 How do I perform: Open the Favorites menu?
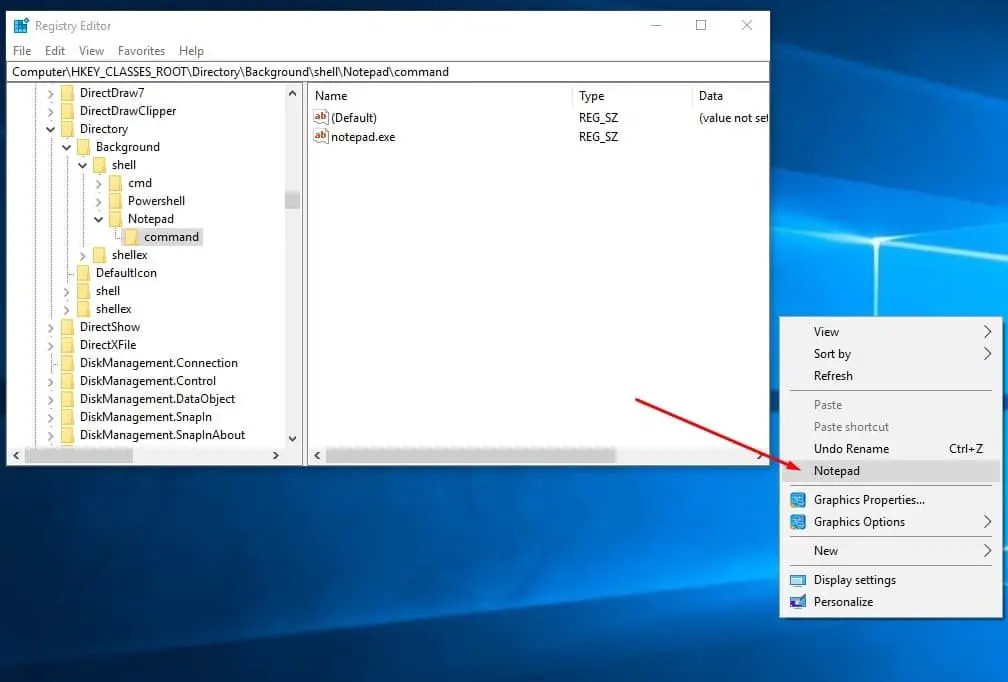coord(141,51)
